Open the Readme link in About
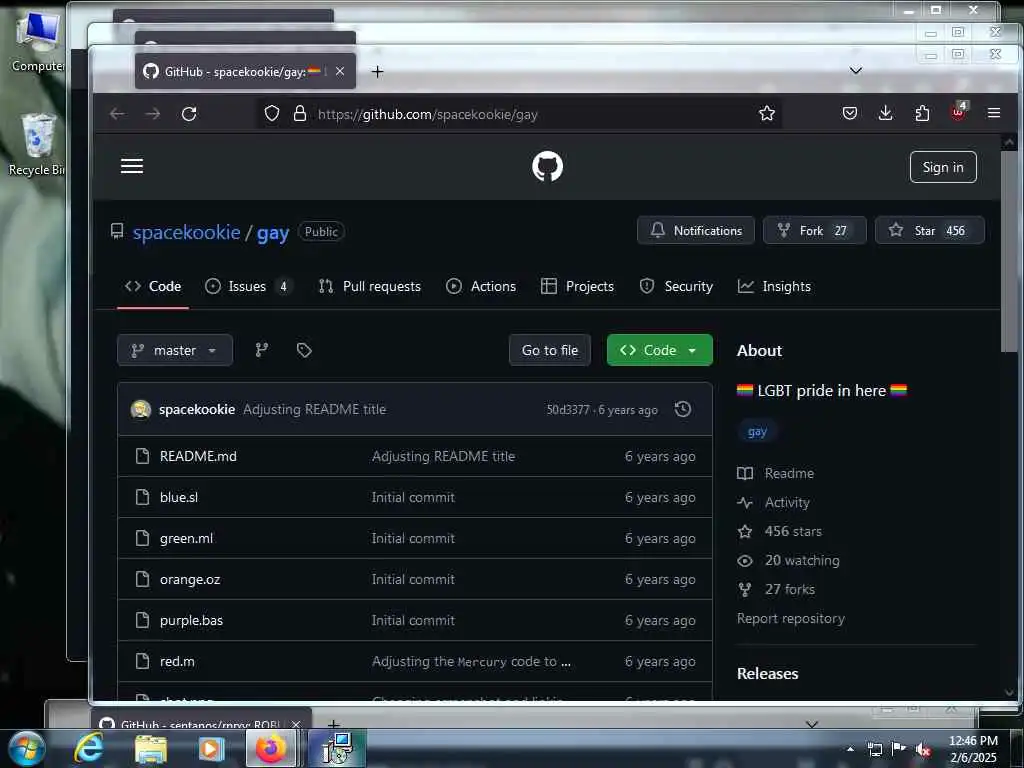1024x768 pixels. pos(776,473)
